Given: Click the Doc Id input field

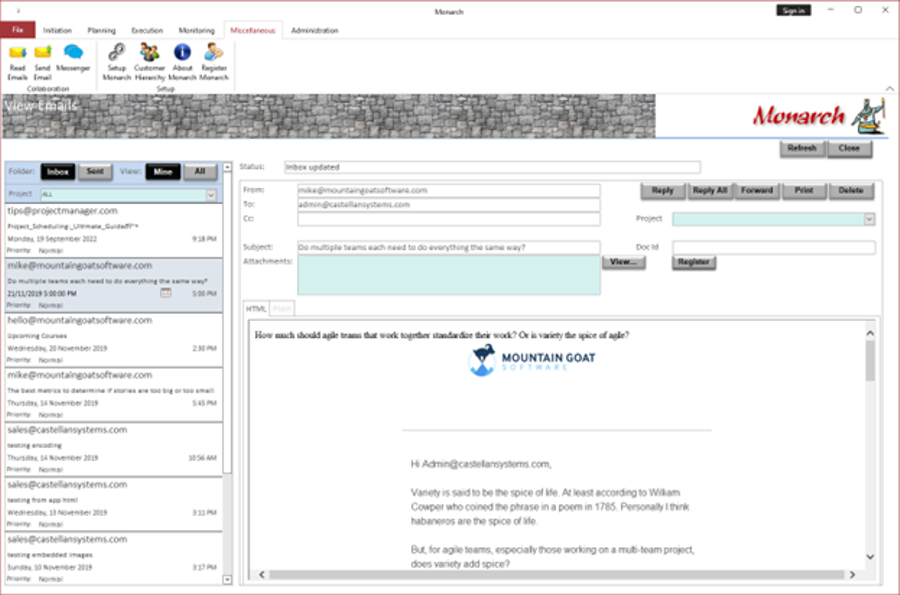Looking at the screenshot, I should click(774, 247).
